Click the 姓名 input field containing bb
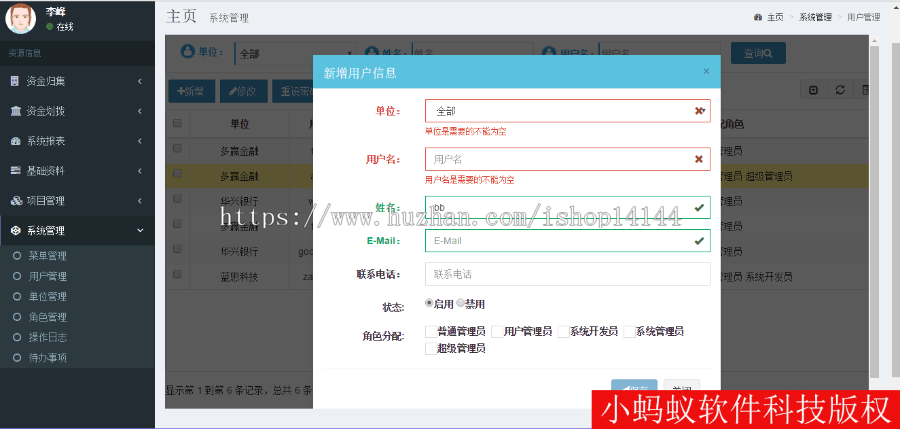This screenshot has height=429, width=900. [567, 207]
